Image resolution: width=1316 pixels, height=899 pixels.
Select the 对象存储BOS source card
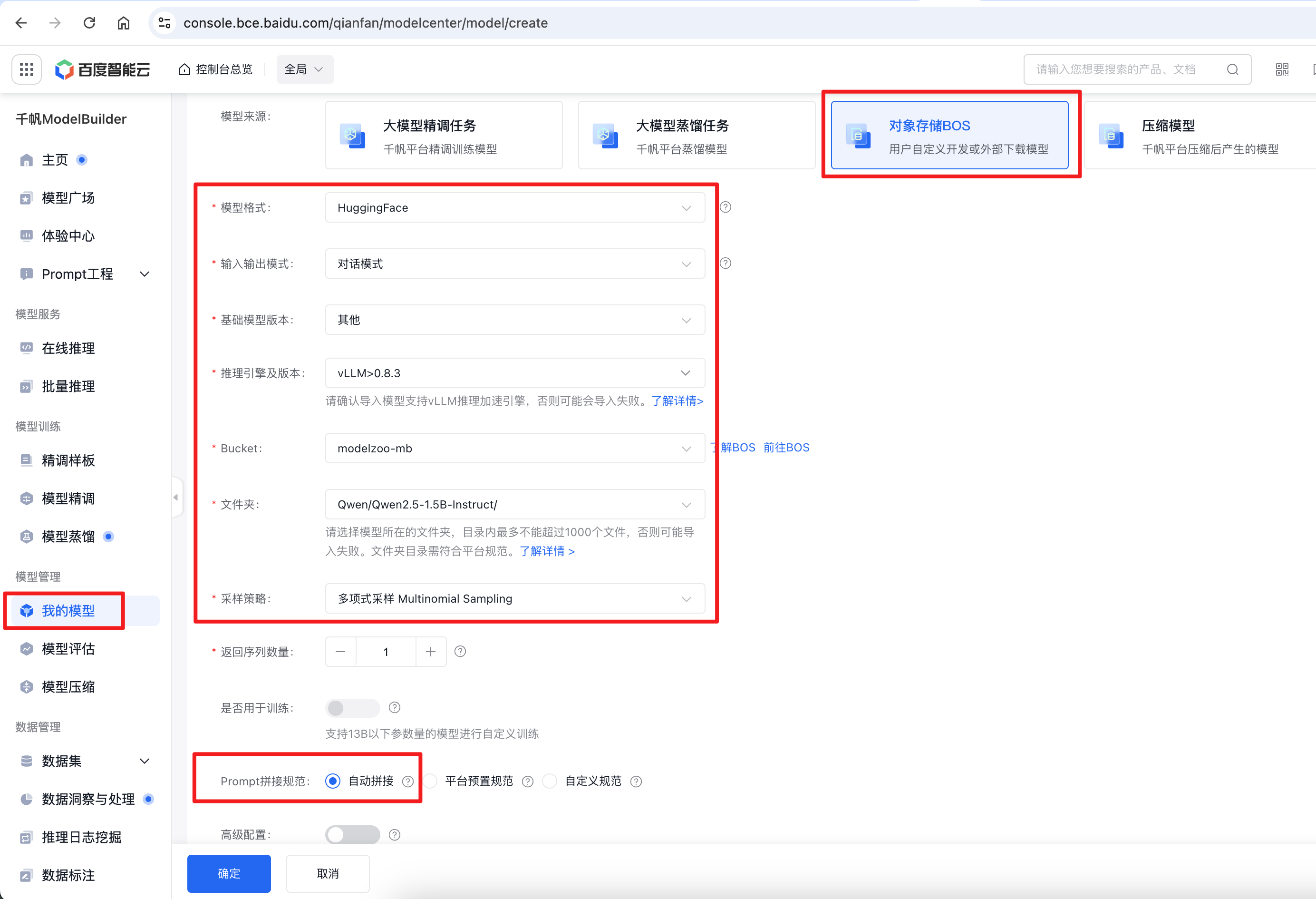949,136
